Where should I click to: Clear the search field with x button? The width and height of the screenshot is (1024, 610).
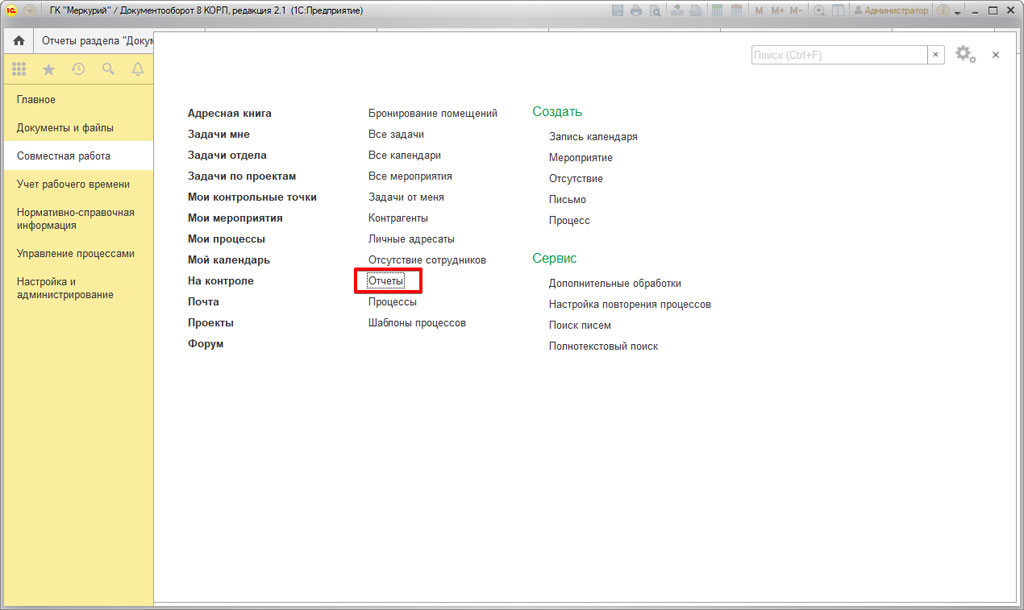coord(936,55)
